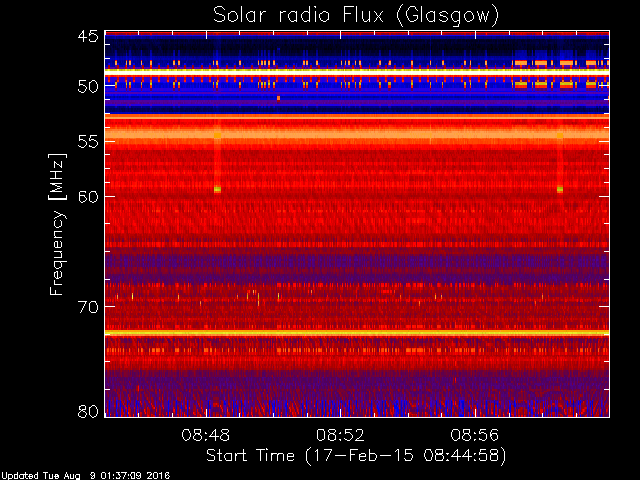Click the plot title Solar radio Flux (Glasgow)
This screenshot has height=480, width=640.
tap(356, 16)
